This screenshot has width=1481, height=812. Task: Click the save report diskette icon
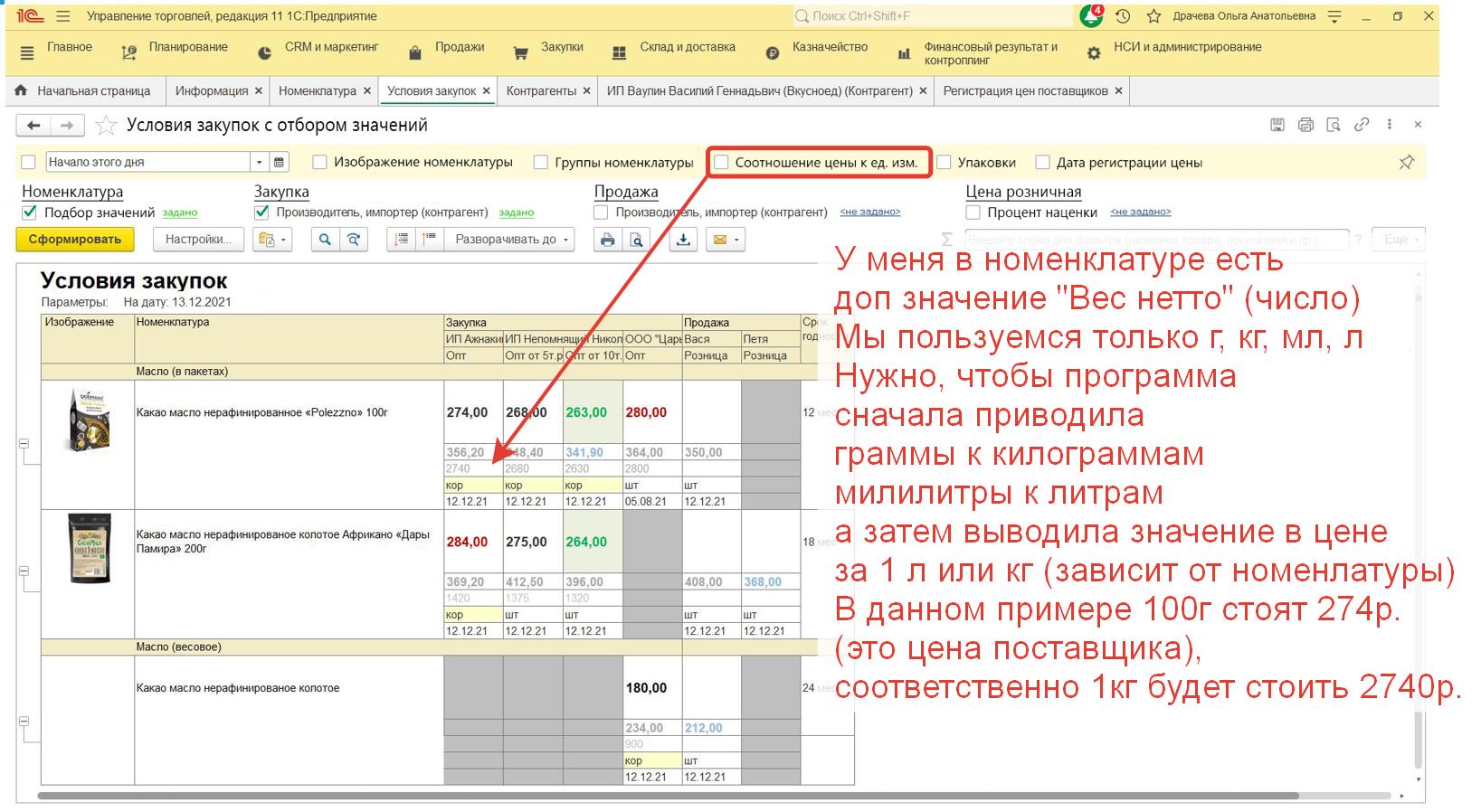(1277, 125)
